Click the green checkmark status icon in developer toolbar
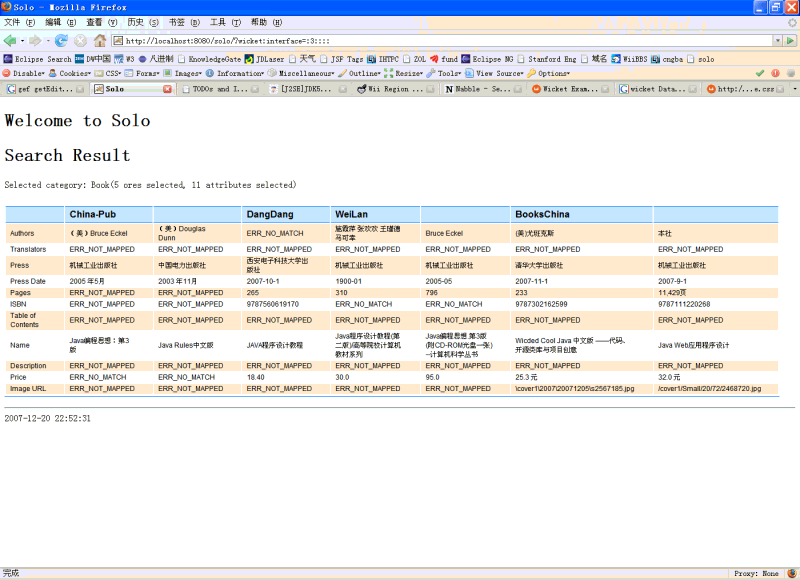800x580 pixels. tap(760, 73)
